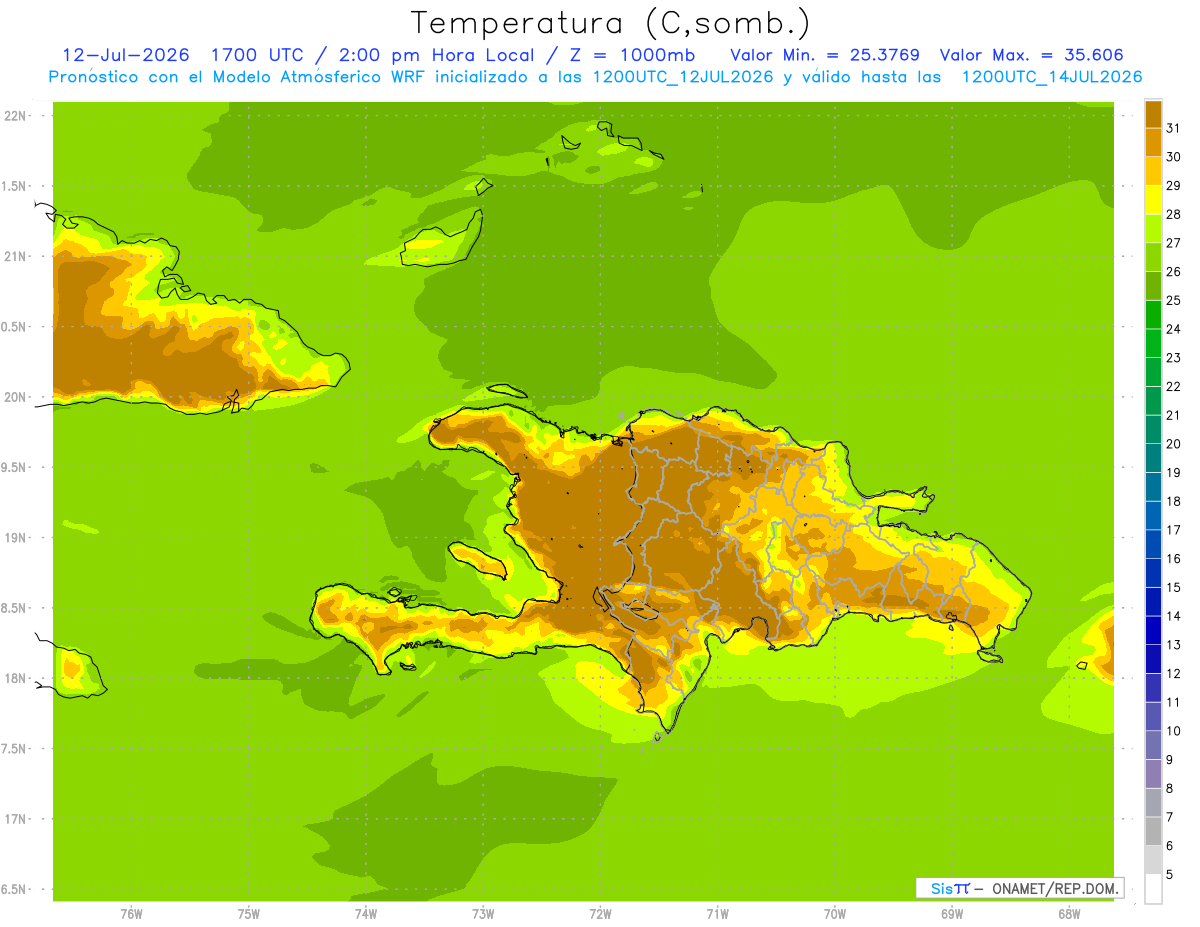
Task: Click the '7.5N' latitude label
Action: click(15, 749)
